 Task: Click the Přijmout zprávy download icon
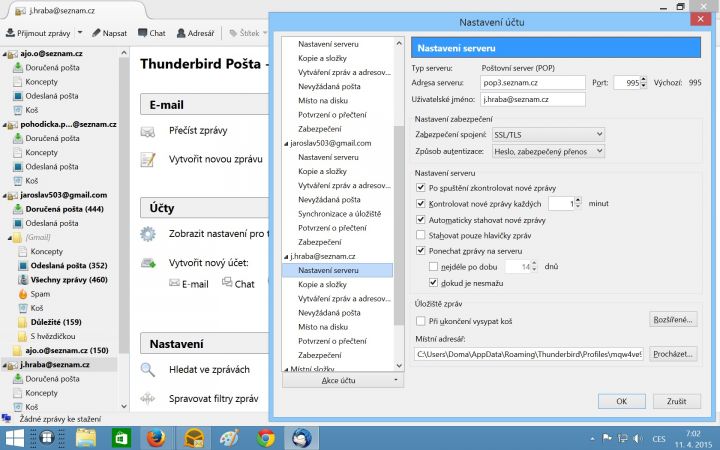coord(10,33)
